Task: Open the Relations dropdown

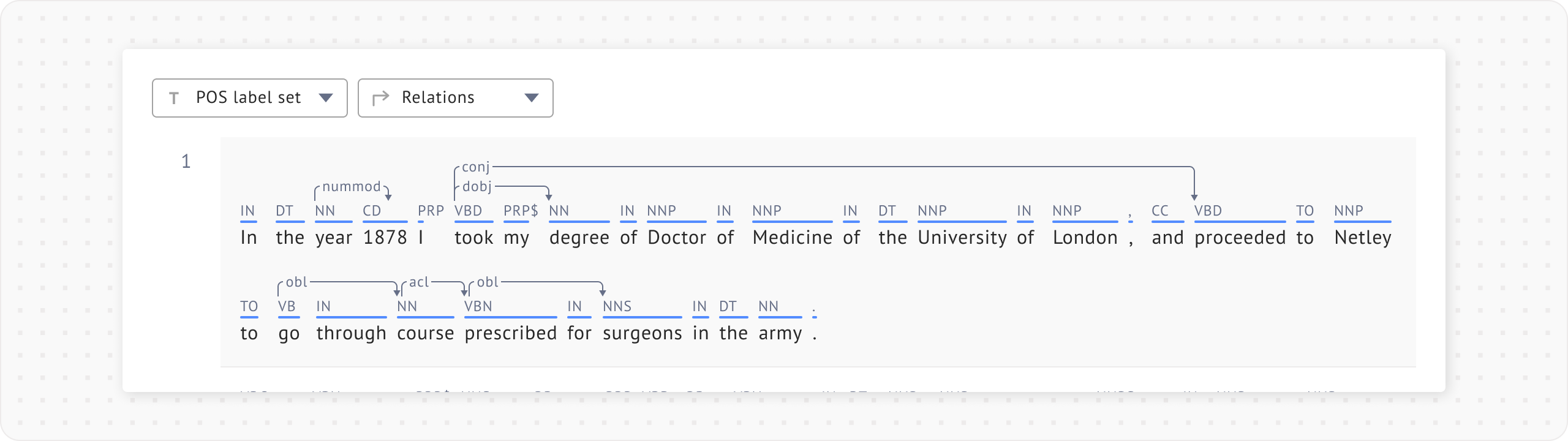Action: coord(454,98)
